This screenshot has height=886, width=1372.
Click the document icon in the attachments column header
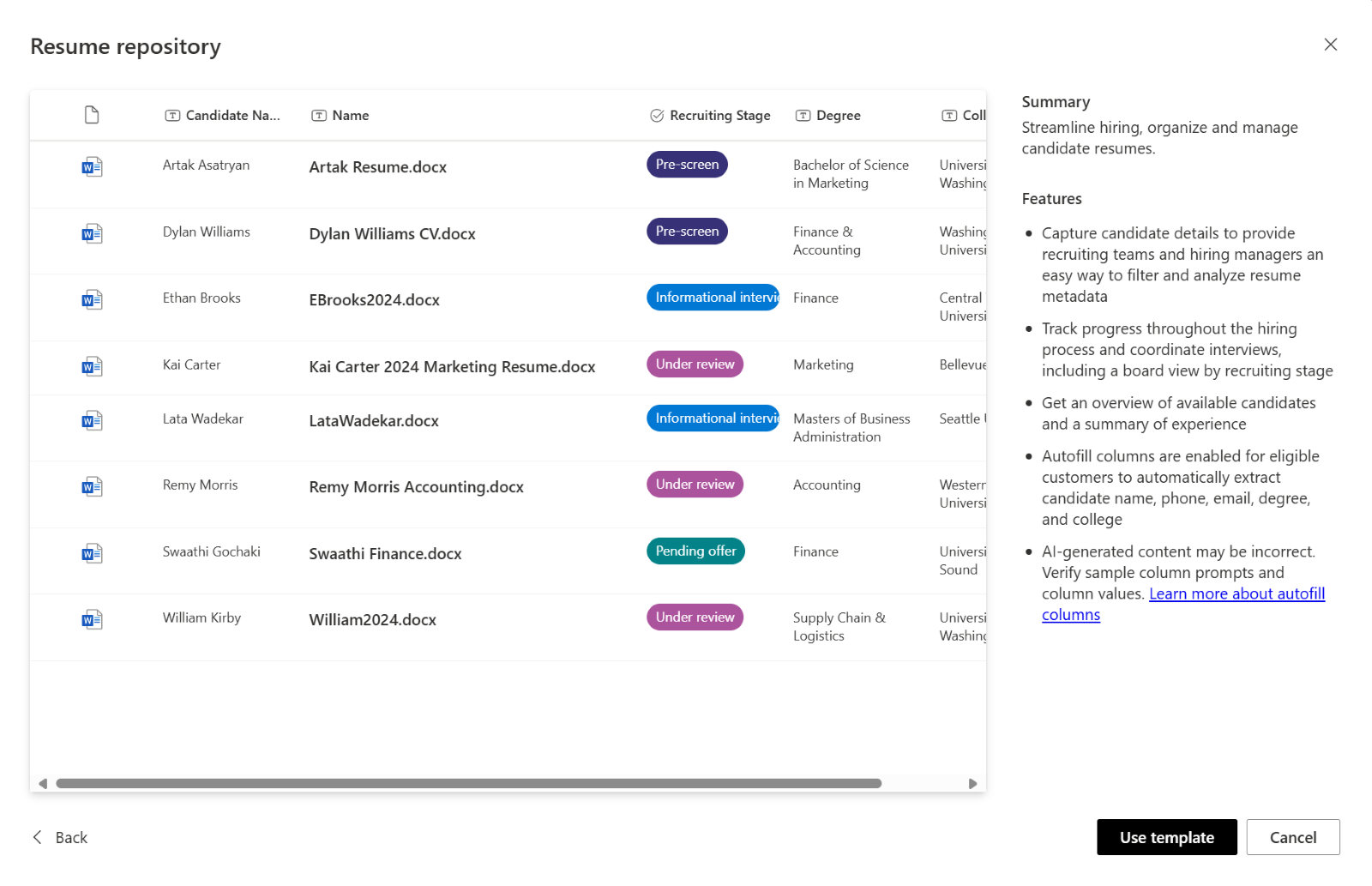[x=92, y=114]
